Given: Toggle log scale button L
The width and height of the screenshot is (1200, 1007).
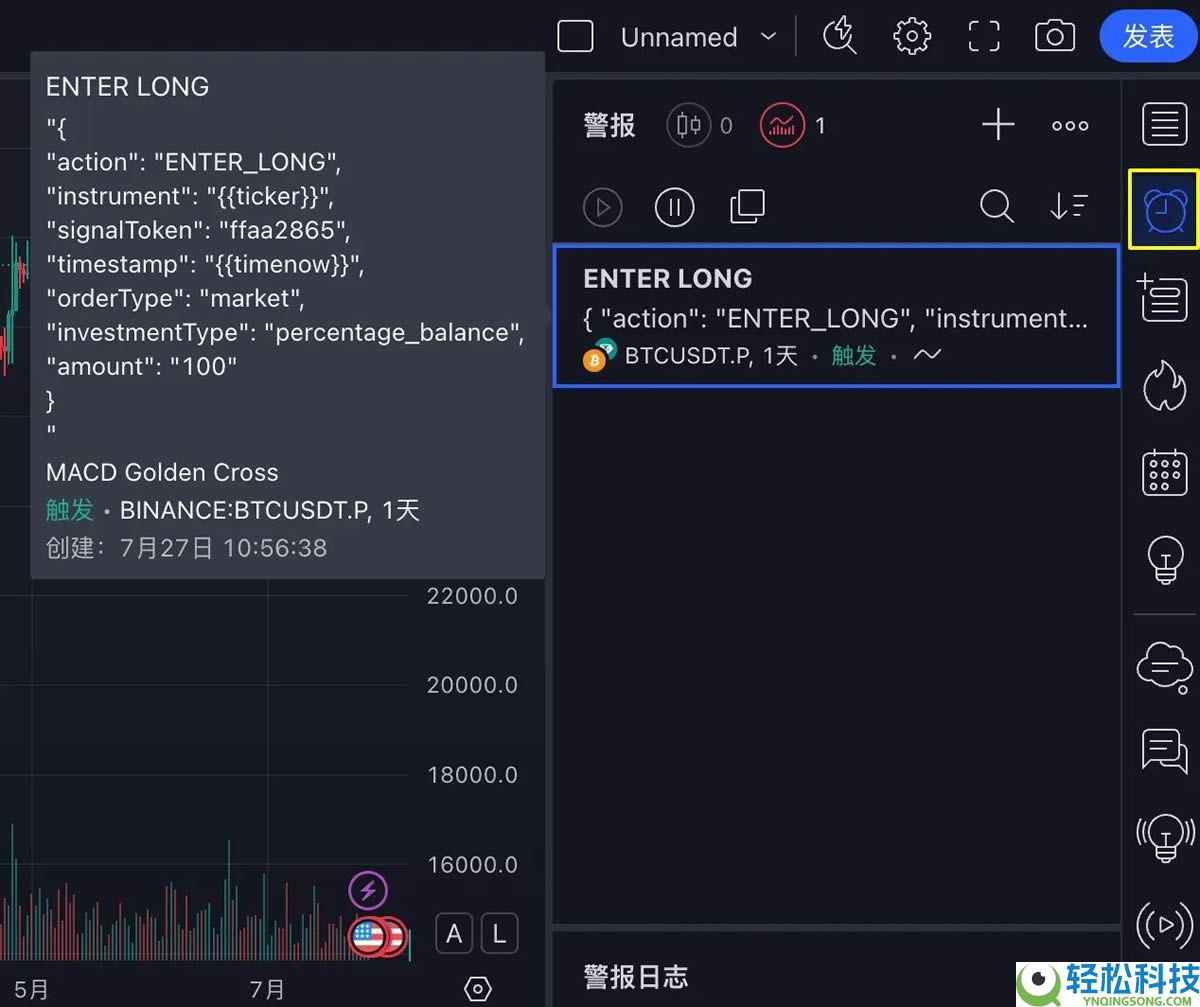Looking at the screenshot, I should tap(499, 935).
